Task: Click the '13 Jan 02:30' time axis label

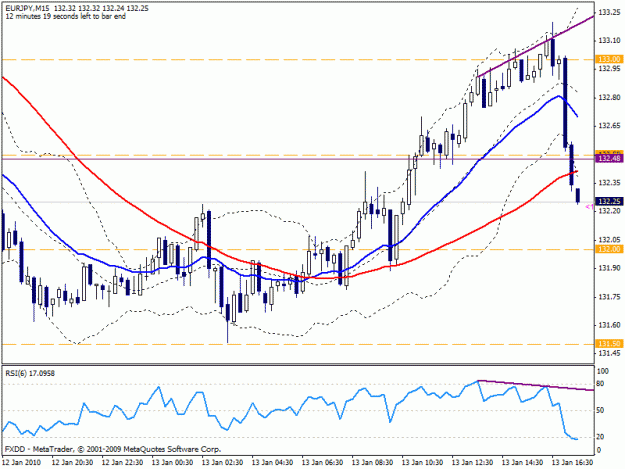Action: 222,462
